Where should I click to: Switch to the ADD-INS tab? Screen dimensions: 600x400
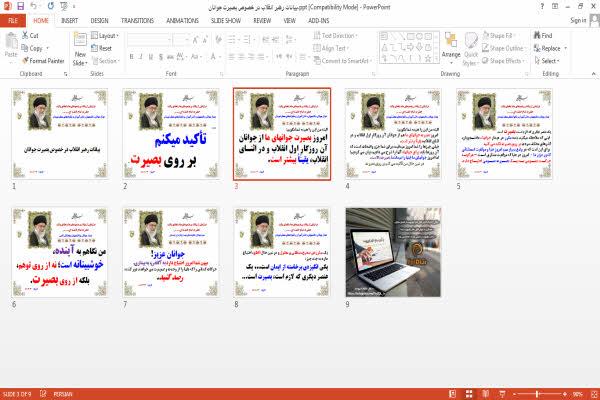318,21
